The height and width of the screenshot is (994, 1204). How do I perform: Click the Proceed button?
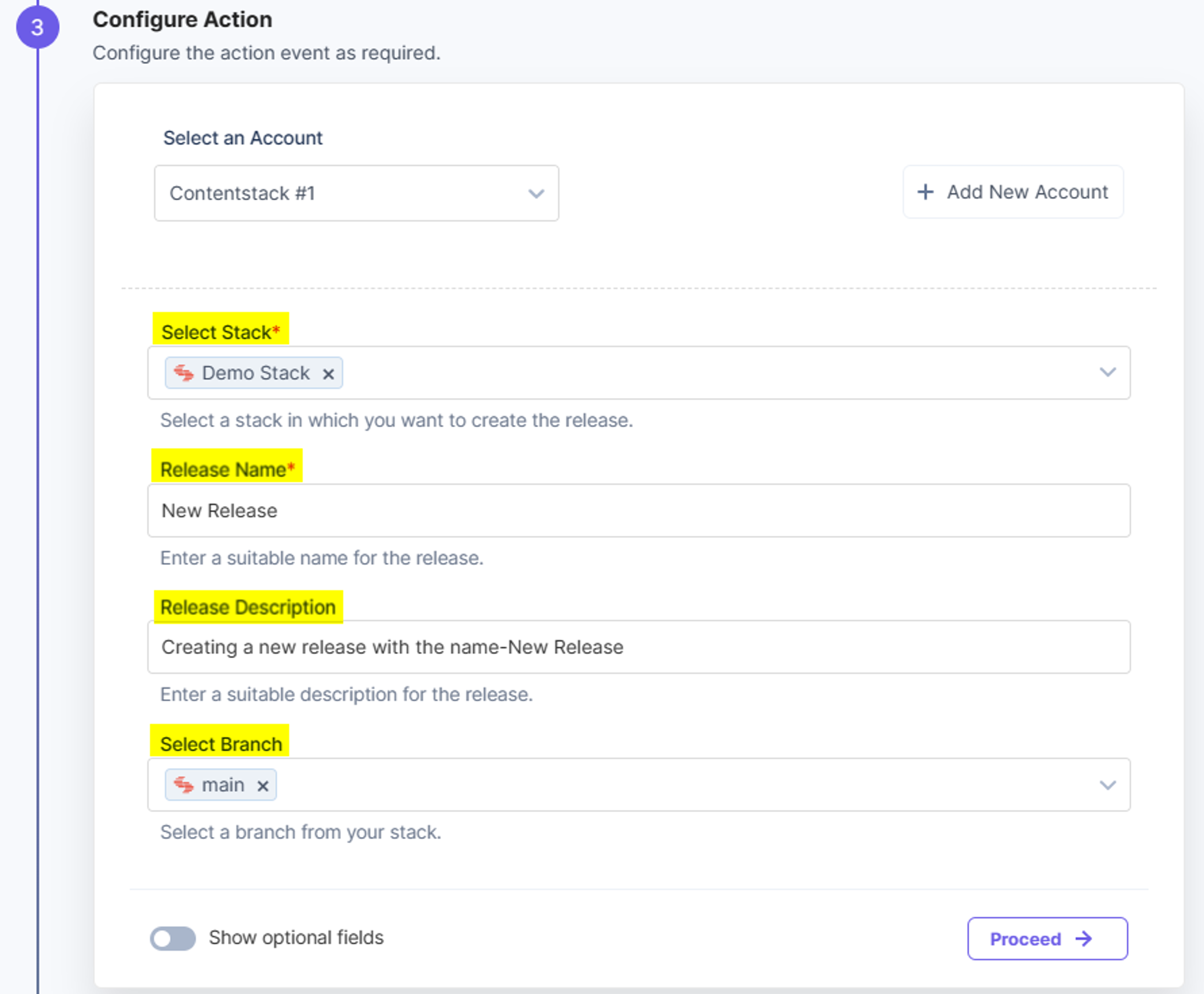point(1048,939)
